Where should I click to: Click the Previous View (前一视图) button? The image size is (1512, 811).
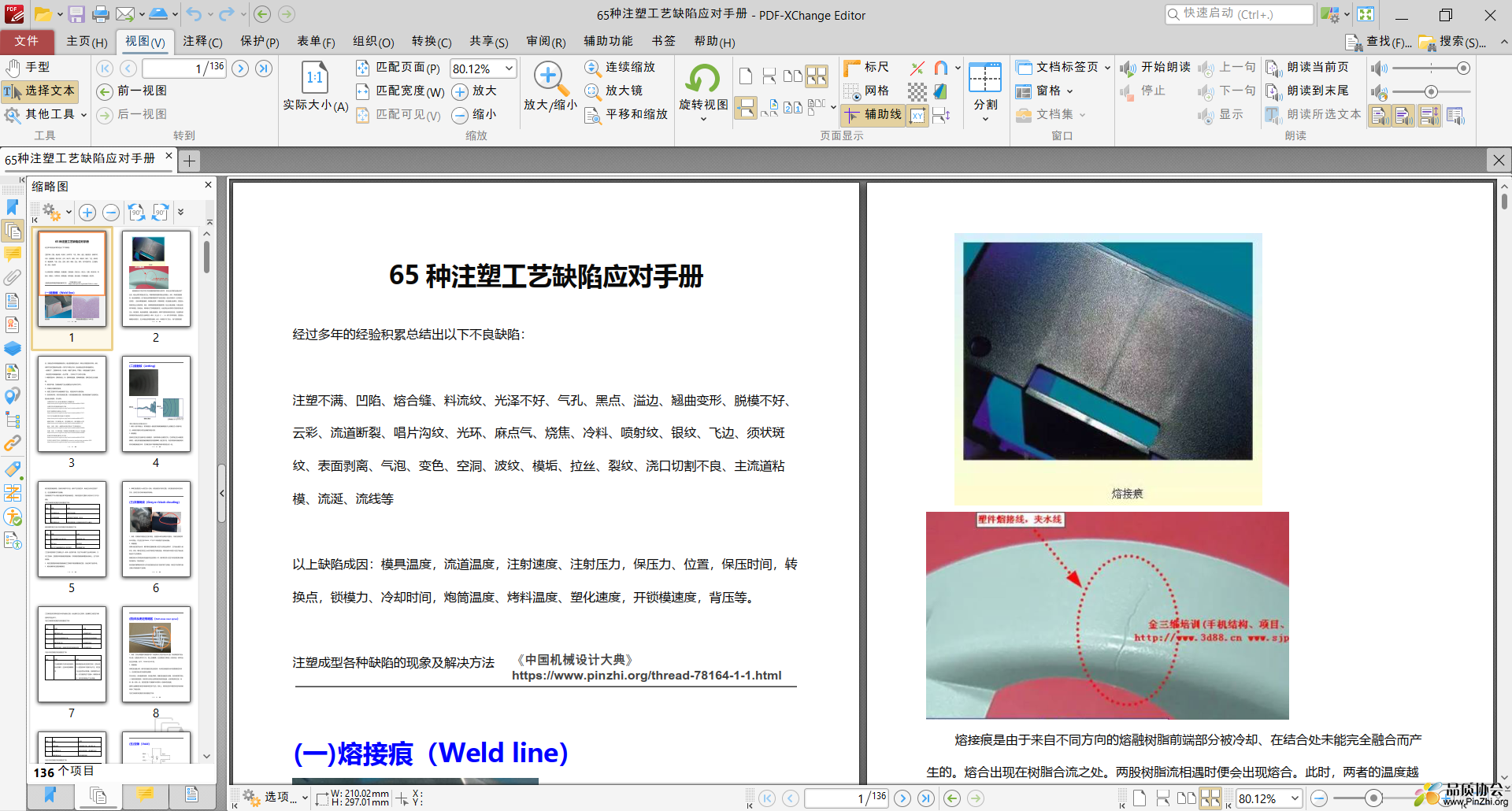pos(132,91)
